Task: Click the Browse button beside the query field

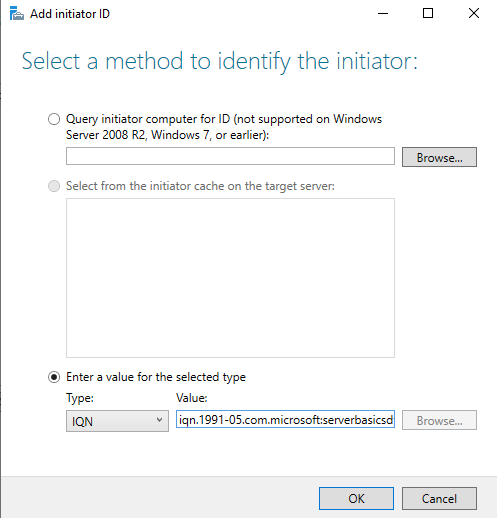Action: (x=439, y=157)
